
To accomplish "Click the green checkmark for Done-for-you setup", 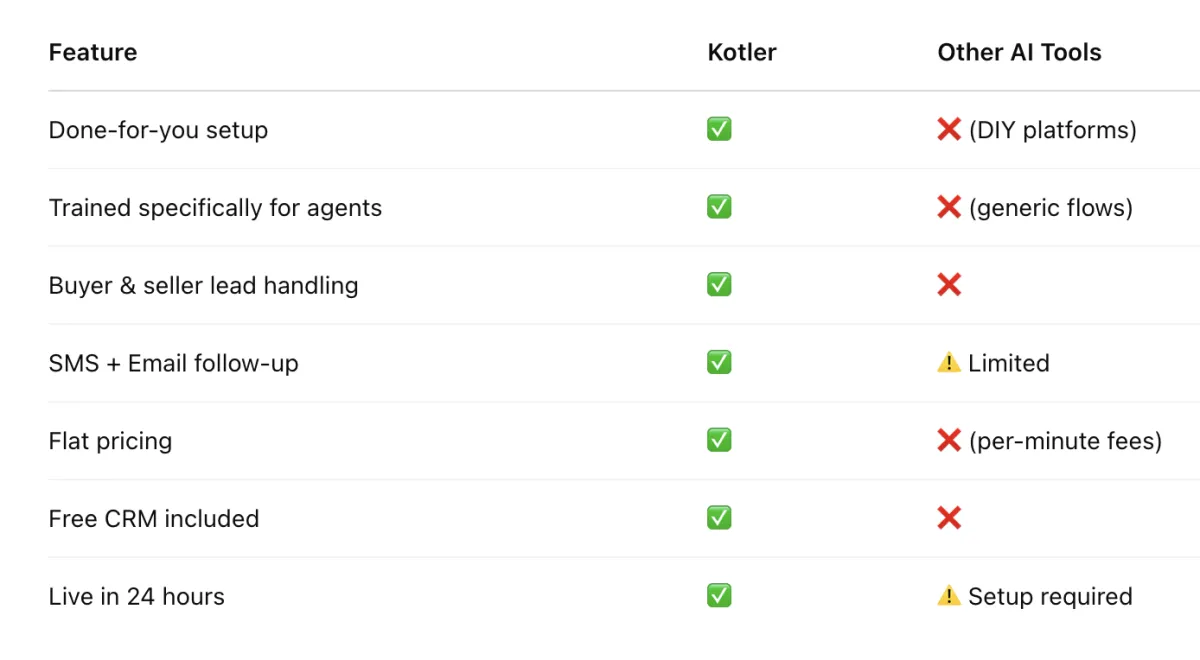I will tap(719, 129).
